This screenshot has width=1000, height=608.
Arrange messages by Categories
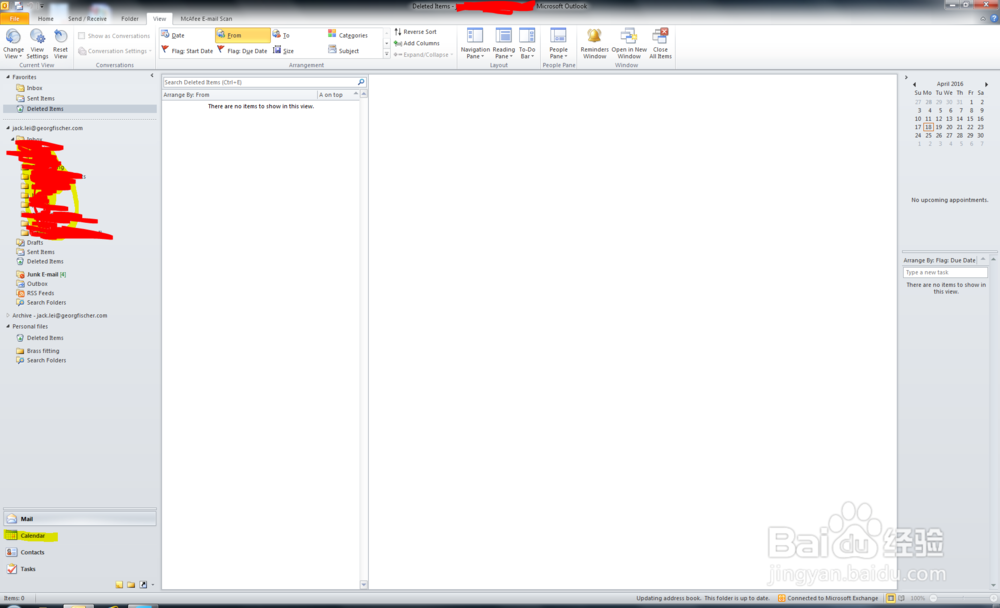click(348, 35)
